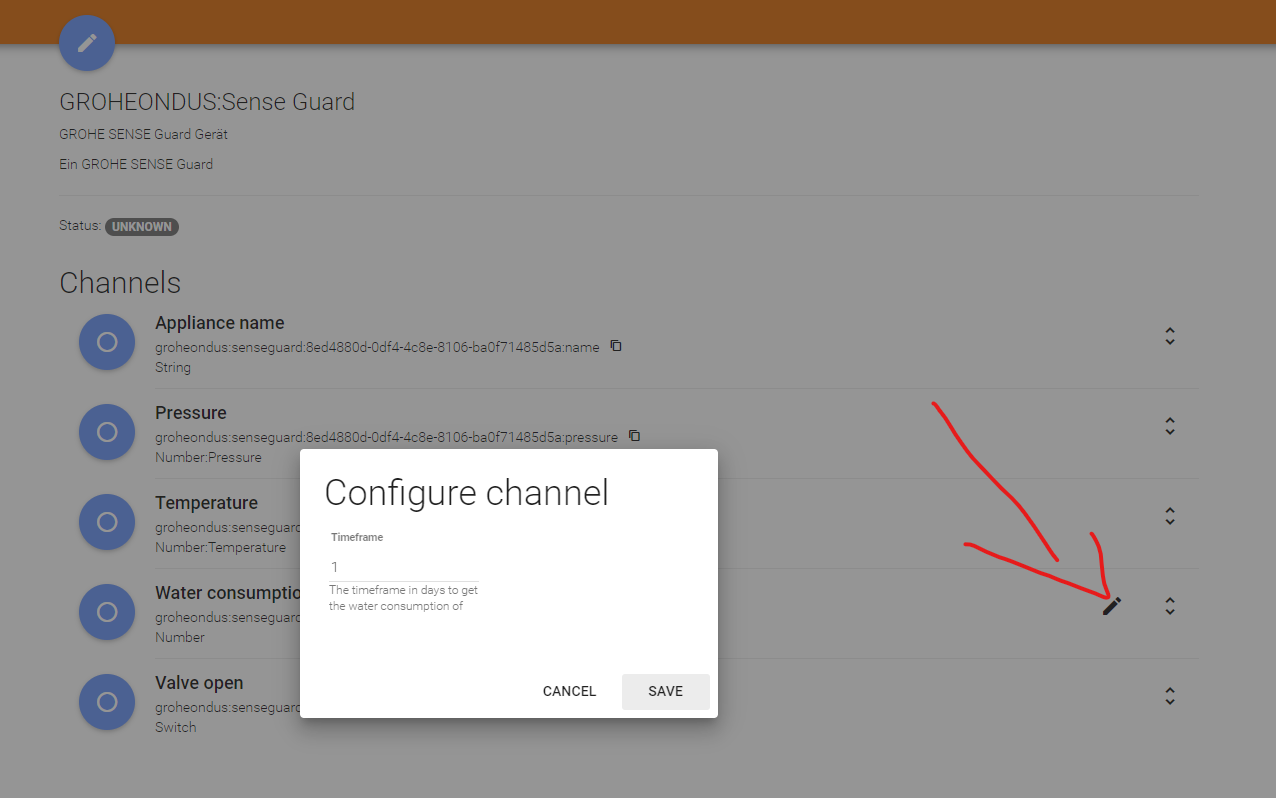Toggle link circle for Temperature channel
The image size is (1276, 798).
[x=107, y=522]
